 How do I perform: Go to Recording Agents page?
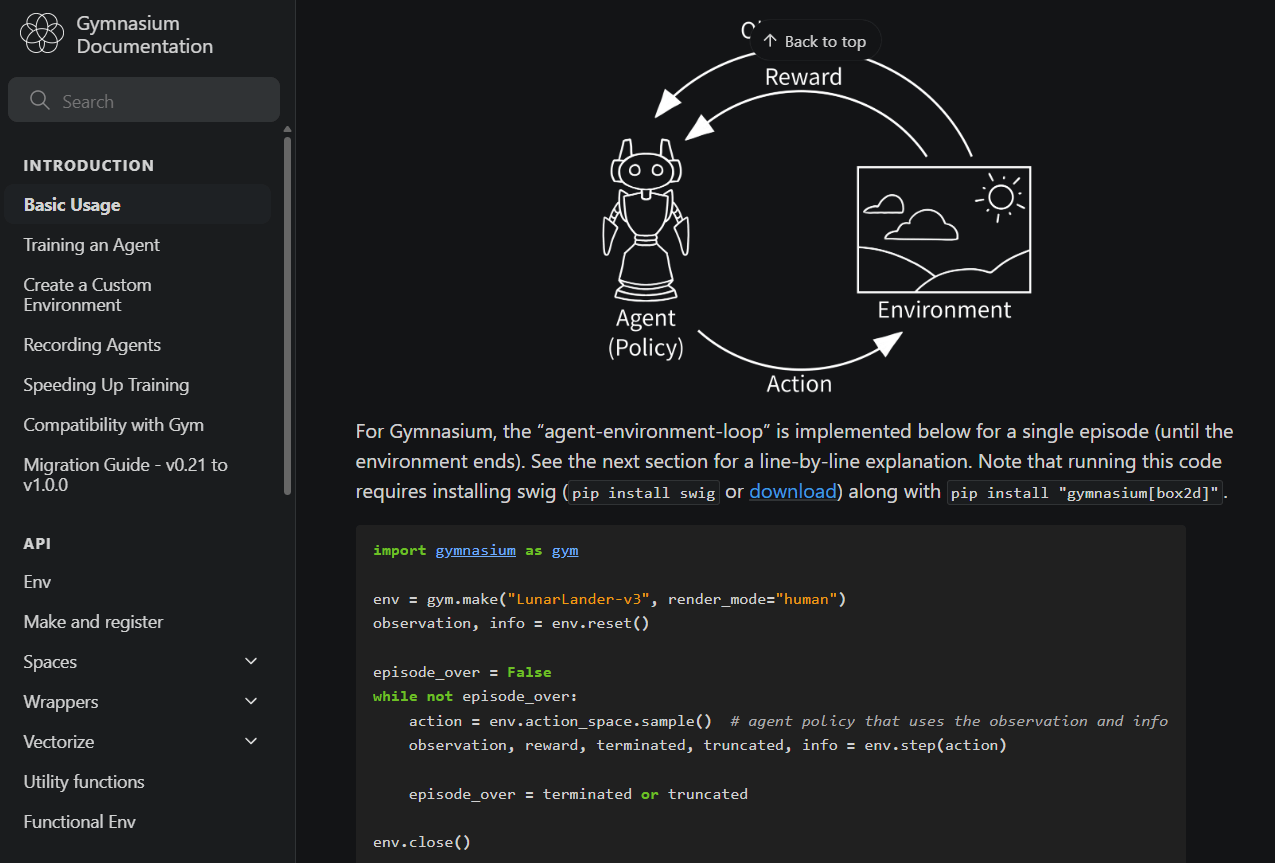click(x=92, y=345)
